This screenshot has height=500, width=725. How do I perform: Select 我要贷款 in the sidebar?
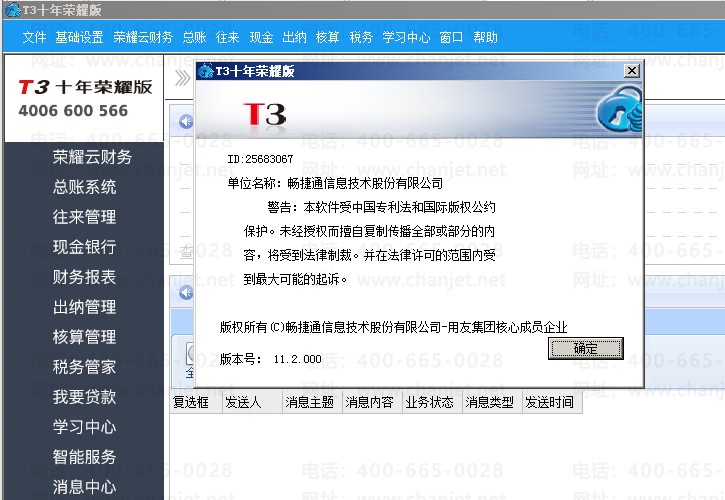coord(84,397)
